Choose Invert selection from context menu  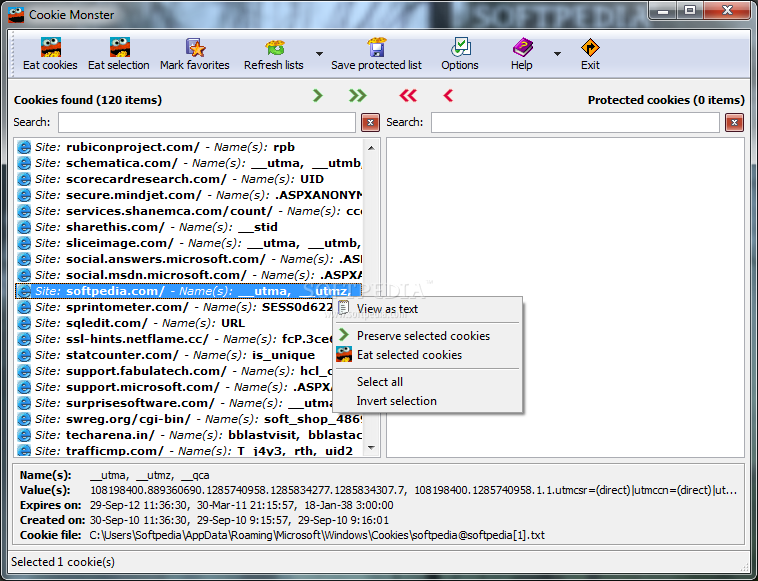tap(428, 401)
